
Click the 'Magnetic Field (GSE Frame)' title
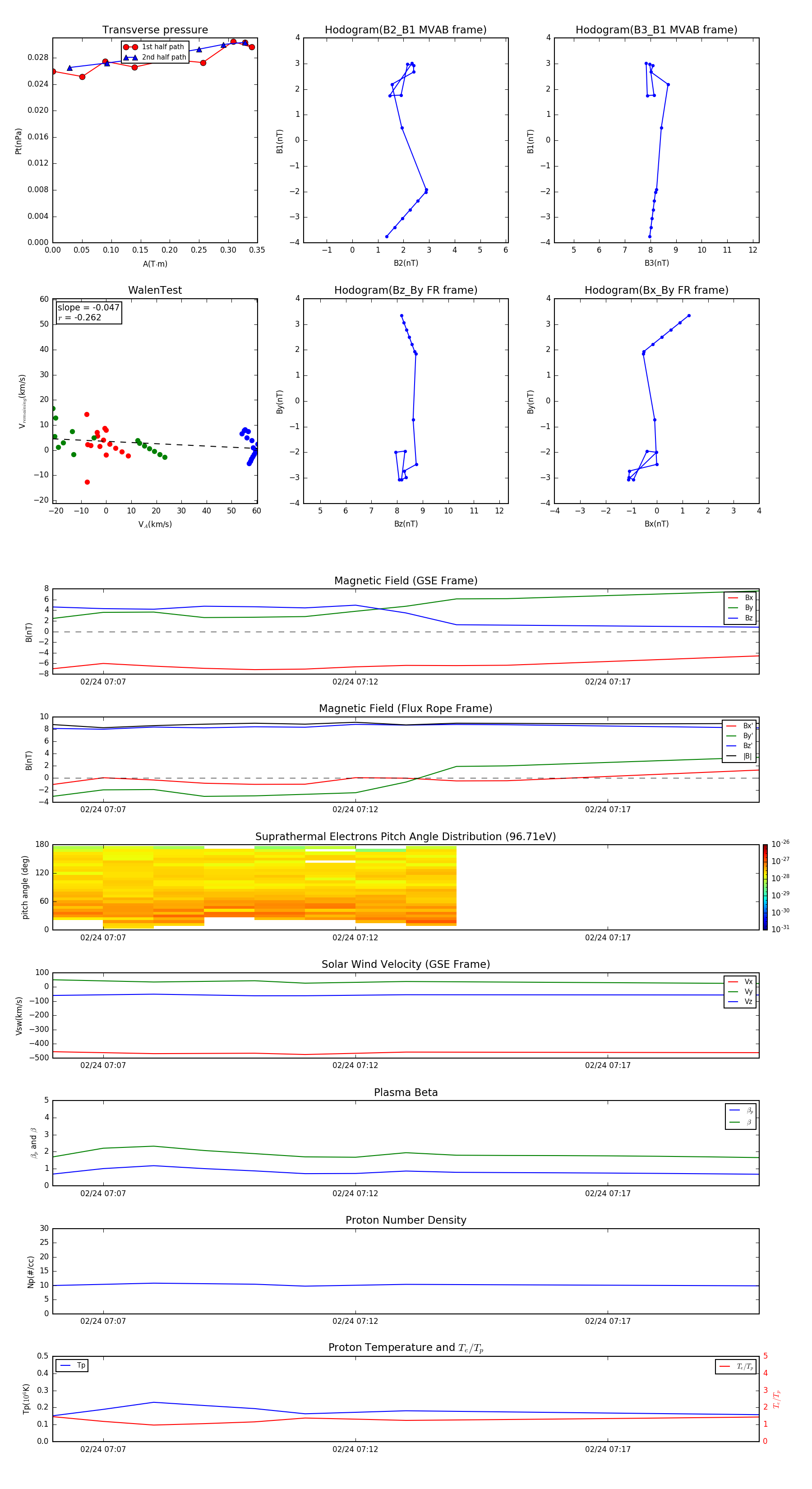(406, 581)
